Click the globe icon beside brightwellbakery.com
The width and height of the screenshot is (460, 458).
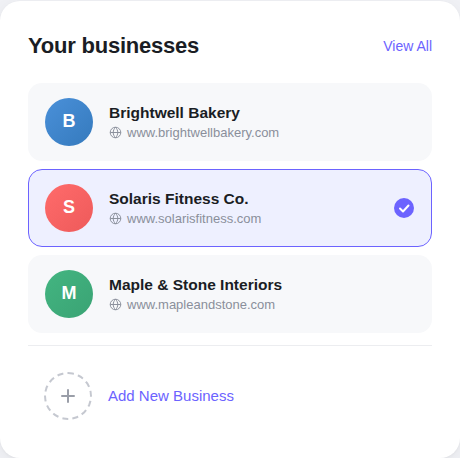(115, 133)
